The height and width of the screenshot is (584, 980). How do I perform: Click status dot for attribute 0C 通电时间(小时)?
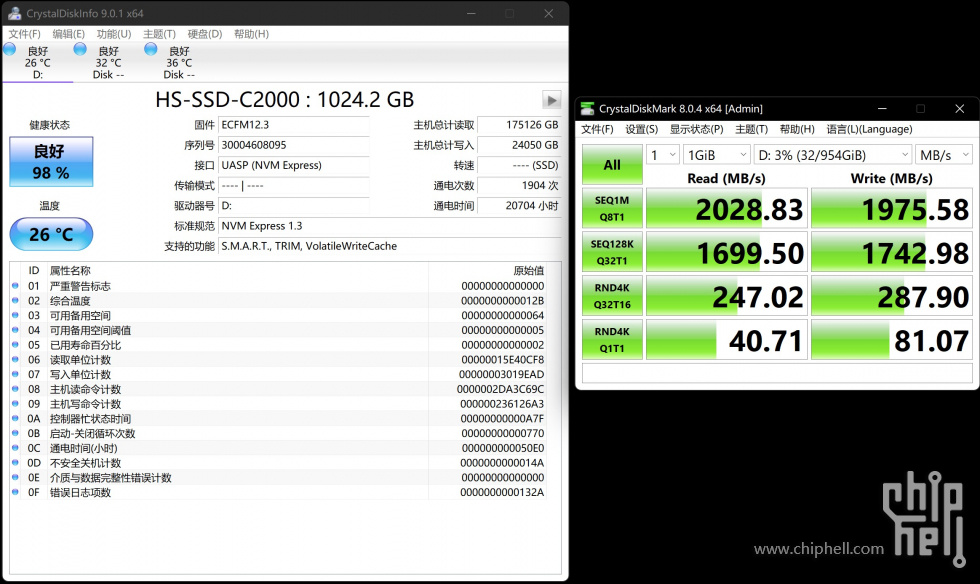pyautogui.click(x=16, y=448)
